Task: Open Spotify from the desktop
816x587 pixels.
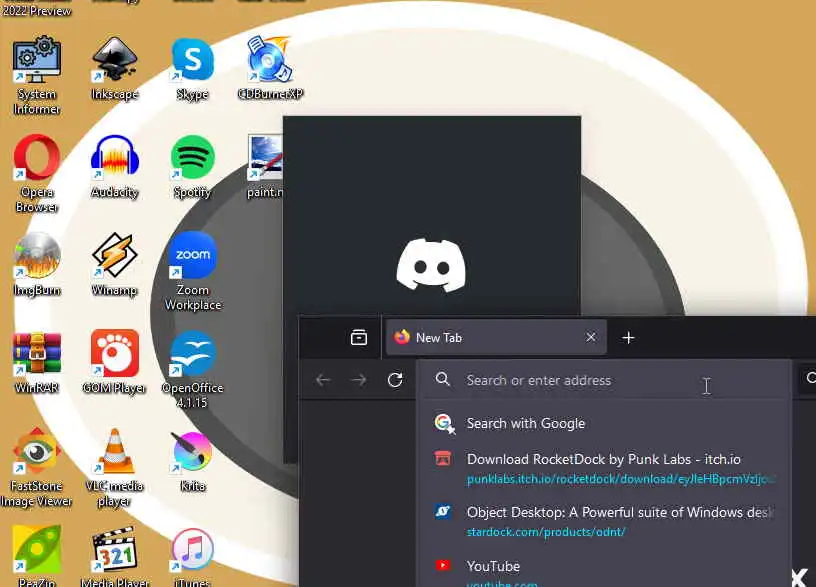Action: [x=193, y=167]
